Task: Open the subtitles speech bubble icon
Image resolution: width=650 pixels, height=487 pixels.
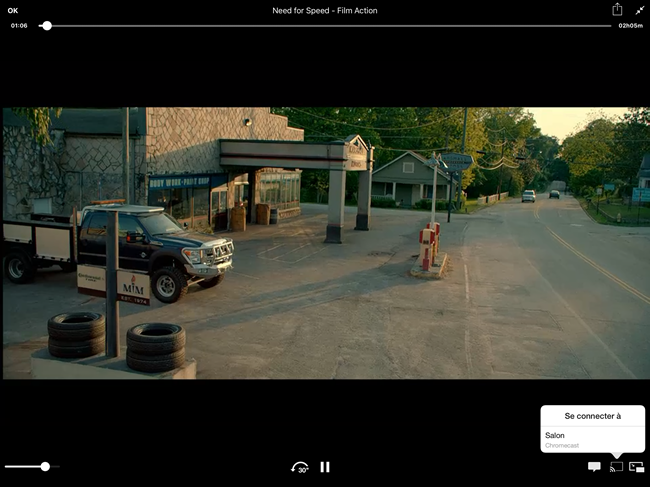Action: 594,467
